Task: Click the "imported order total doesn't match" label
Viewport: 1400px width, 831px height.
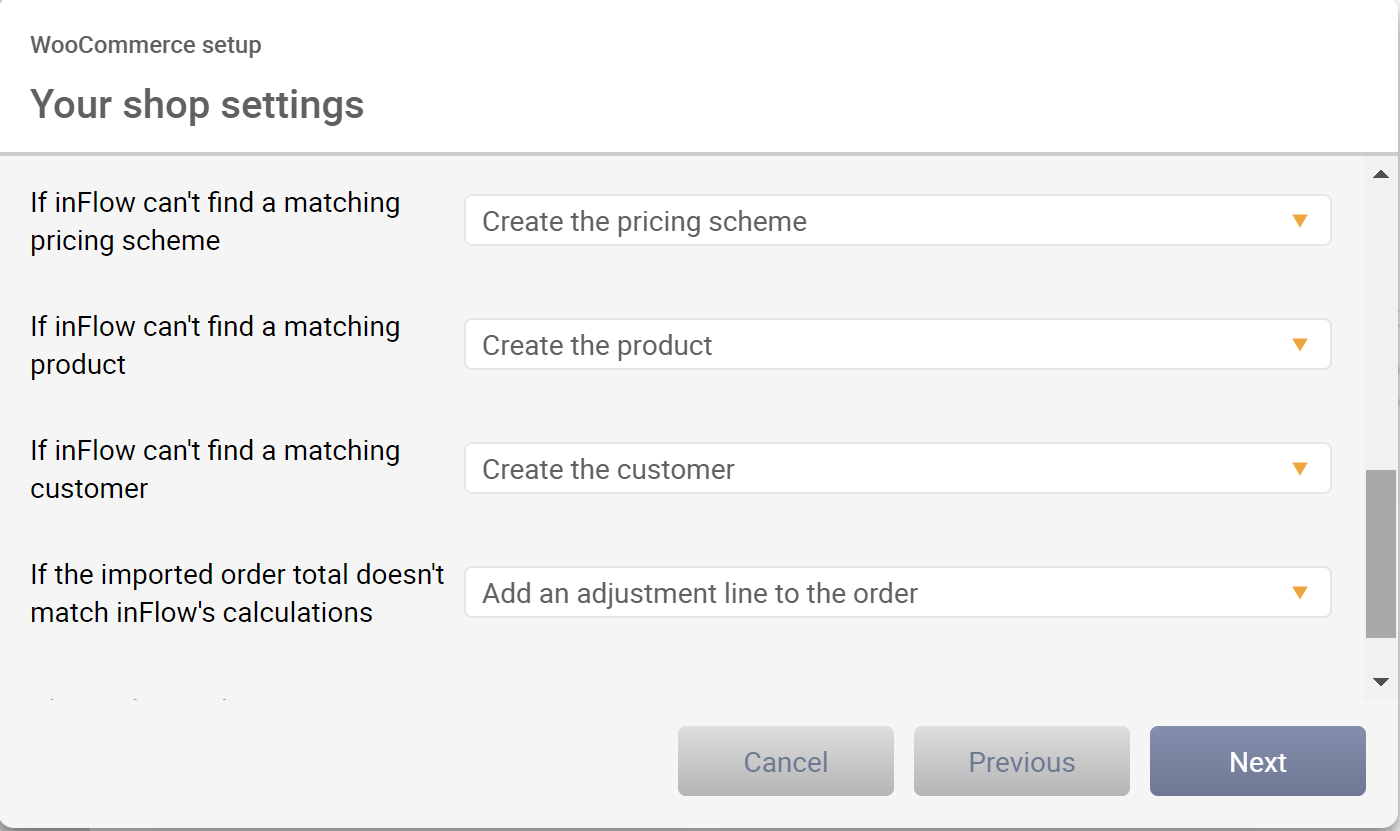Action: coord(237,593)
